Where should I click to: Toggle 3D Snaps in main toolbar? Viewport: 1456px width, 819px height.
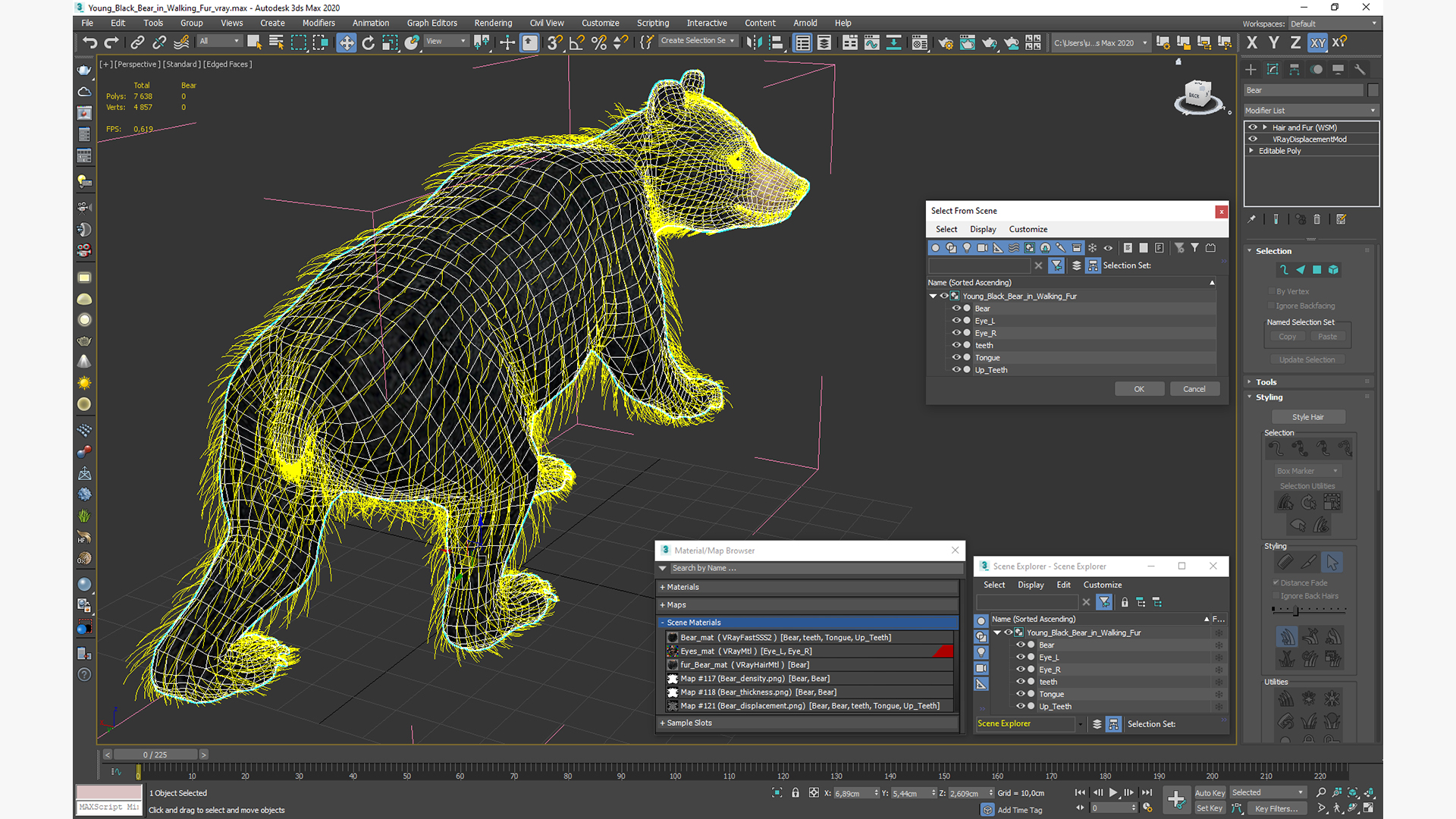[554, 42]
